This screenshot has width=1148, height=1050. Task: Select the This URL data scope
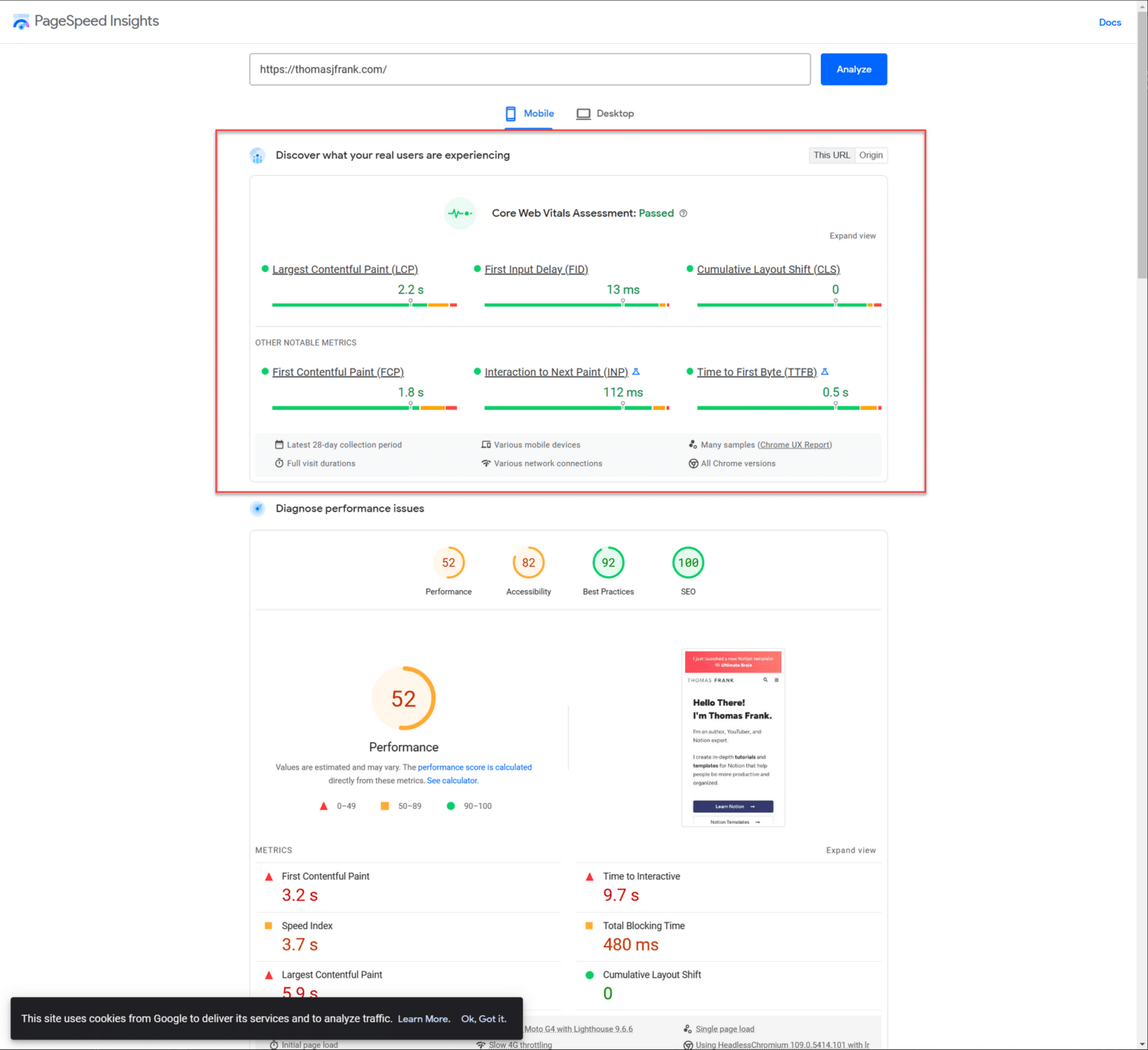pyautogui.click(x=831, y=155)
